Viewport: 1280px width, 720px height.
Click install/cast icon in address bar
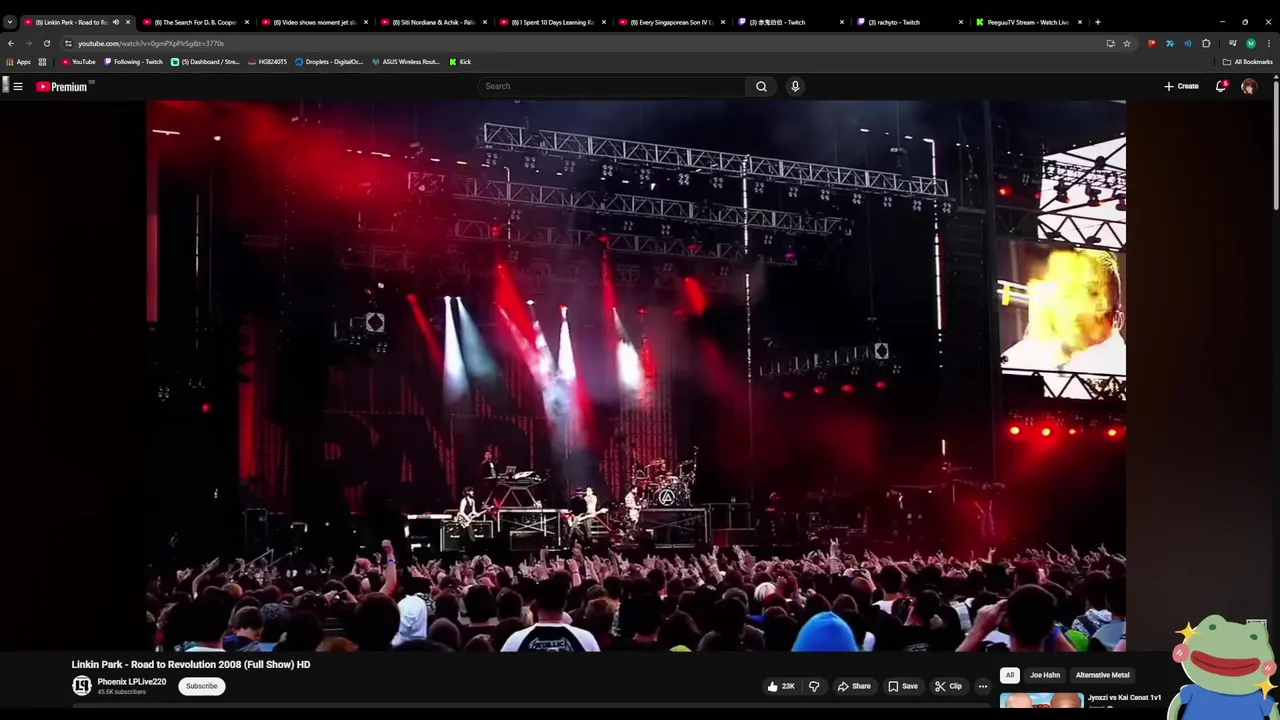pyautogui.click(x=1110, y=43)
